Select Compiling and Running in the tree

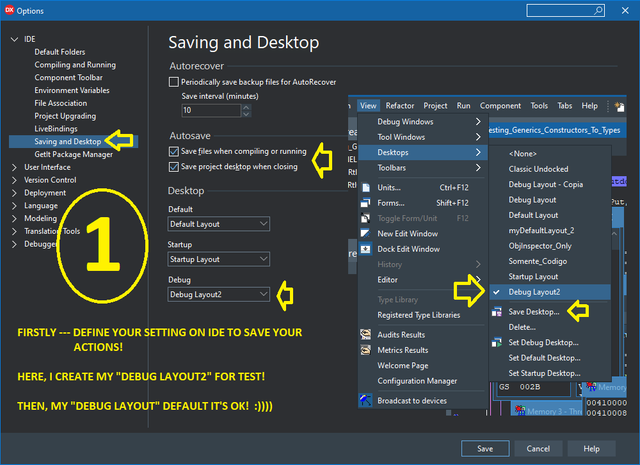[75, 65]
